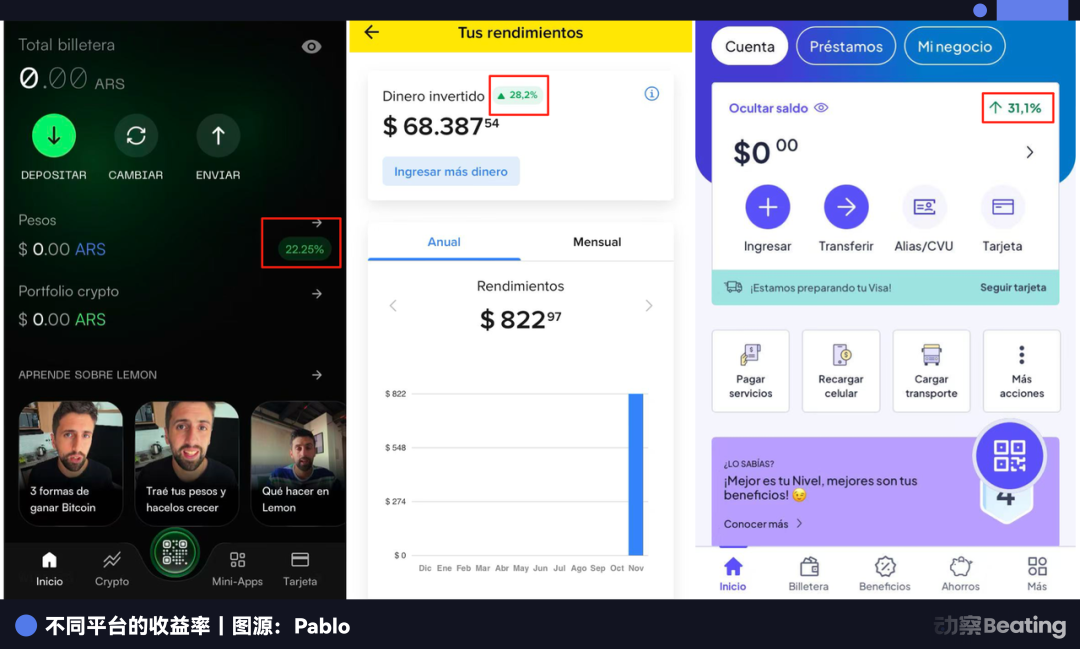1080x649 pixels.
Task: Click Ingresar más dinero button
Action: pos(451,172)
